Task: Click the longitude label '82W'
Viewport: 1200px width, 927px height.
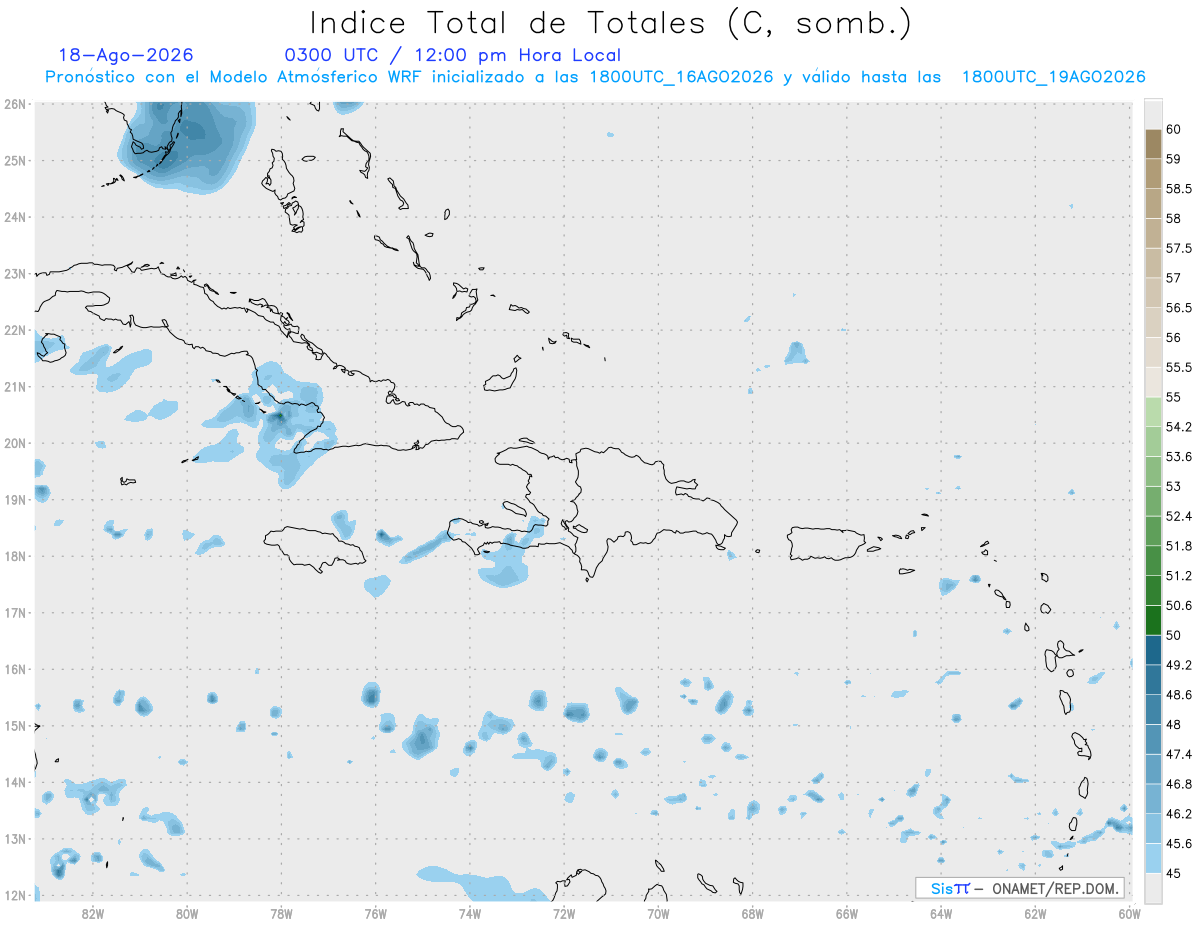Action: click(93, 913)
